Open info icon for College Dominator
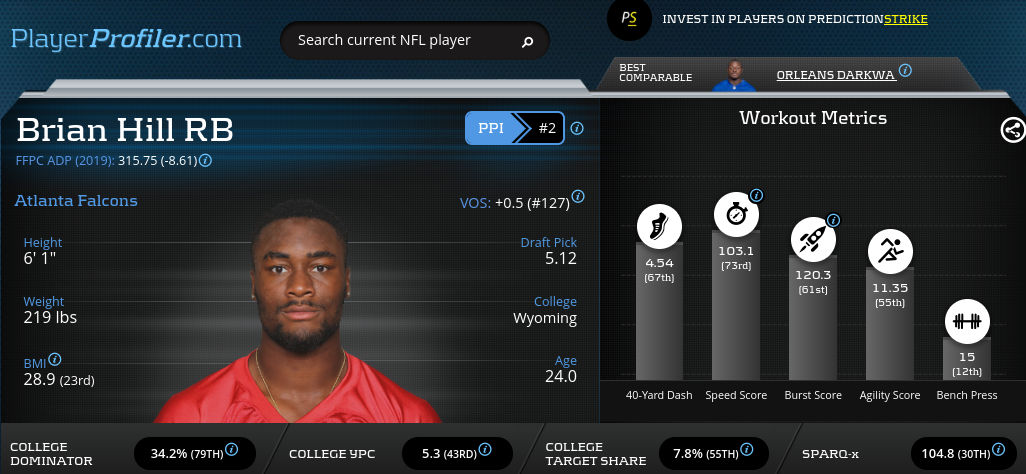The height and width of the screenshot is (474, 1026). 232,450
